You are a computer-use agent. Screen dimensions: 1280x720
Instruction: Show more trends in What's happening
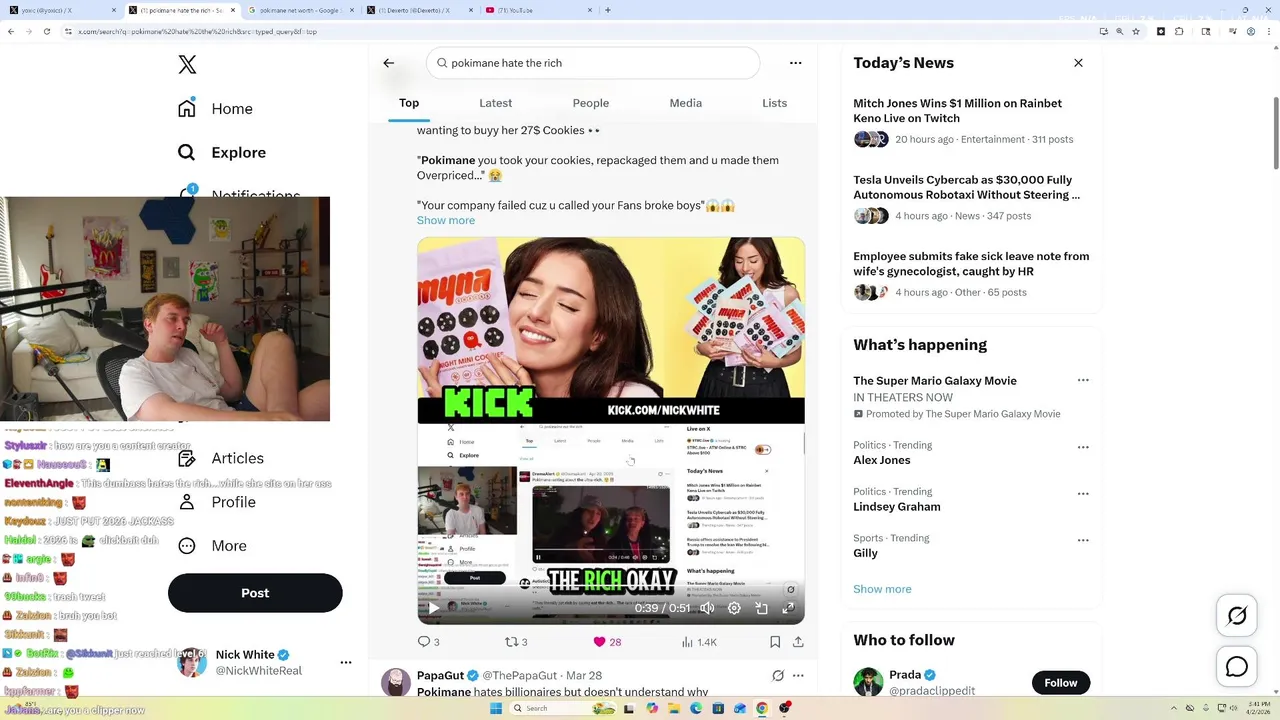point(882,589)
